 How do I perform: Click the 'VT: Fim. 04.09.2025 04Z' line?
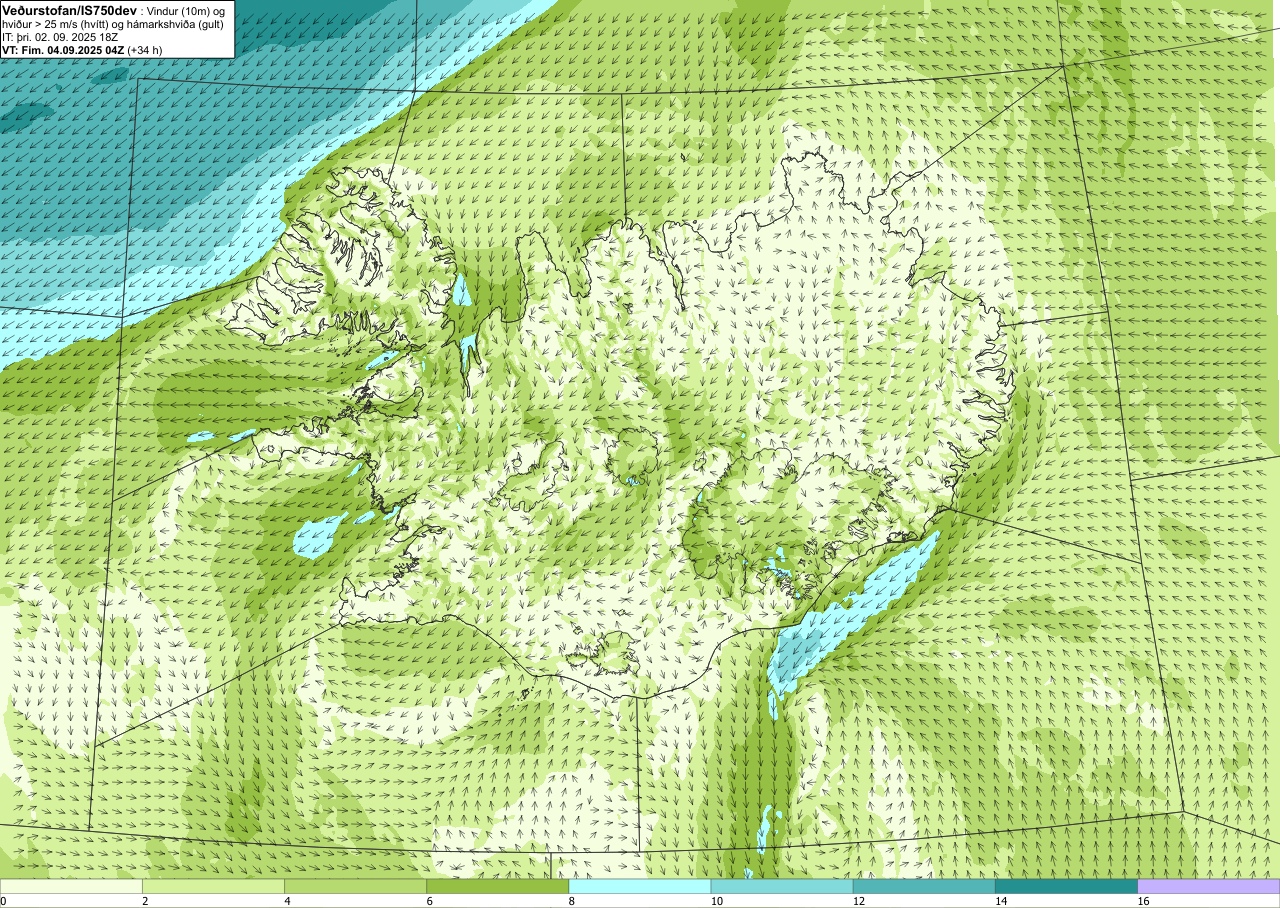click(82, 50)
